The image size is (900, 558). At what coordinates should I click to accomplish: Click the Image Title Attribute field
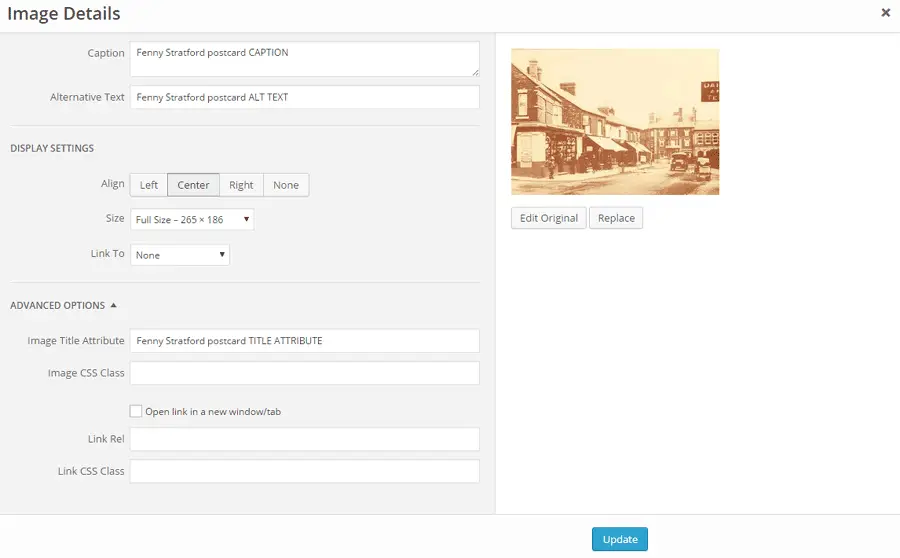coord(304,340)
